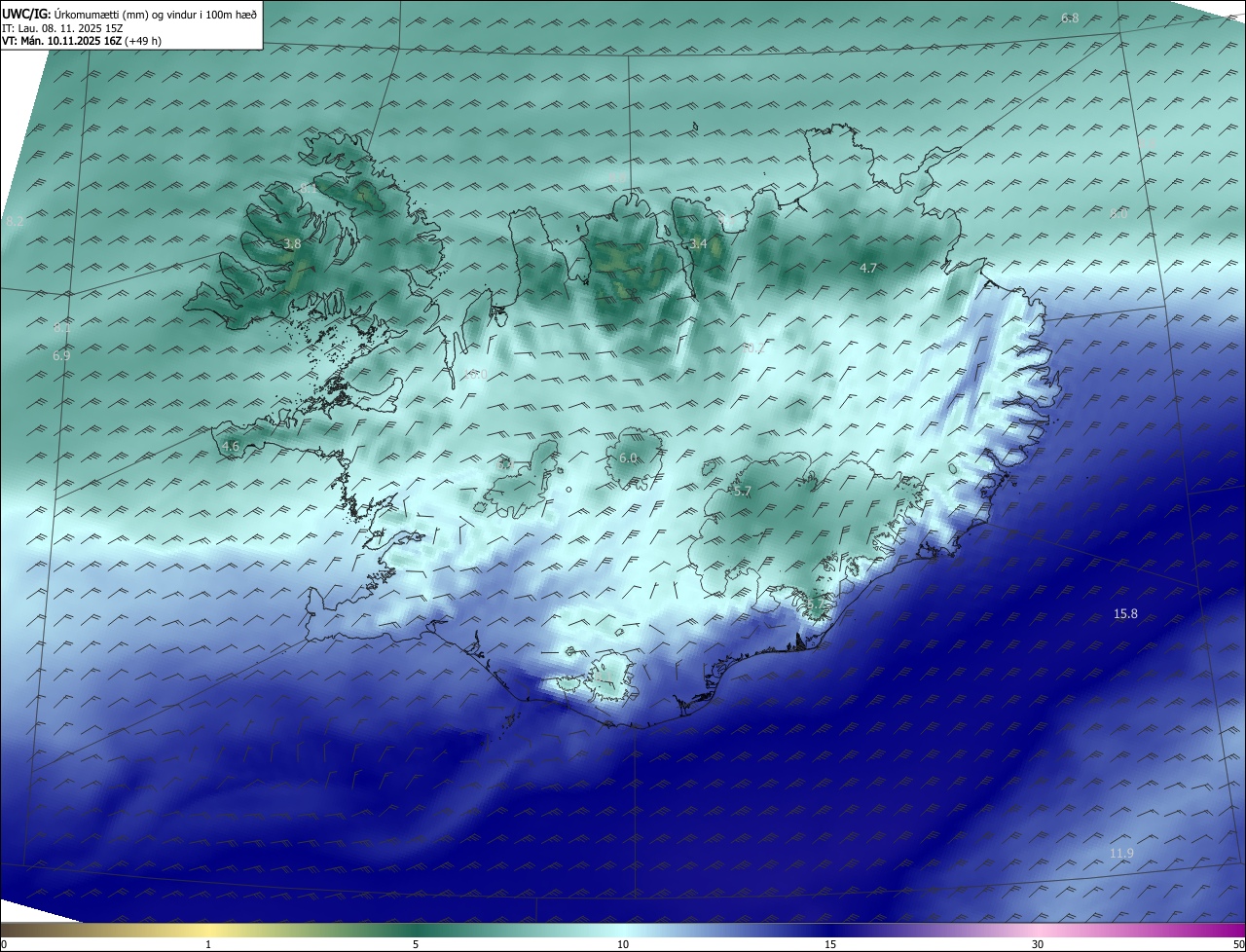
Task: Click the 6.9 value label
Action: tap(61, 356)
